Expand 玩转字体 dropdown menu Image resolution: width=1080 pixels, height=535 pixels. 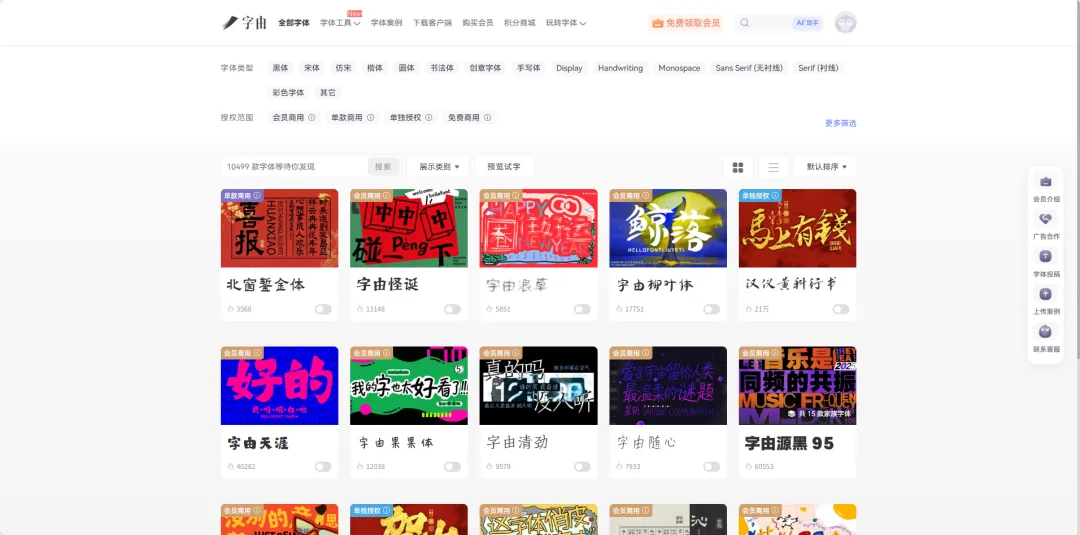click(x=566, y=23)
